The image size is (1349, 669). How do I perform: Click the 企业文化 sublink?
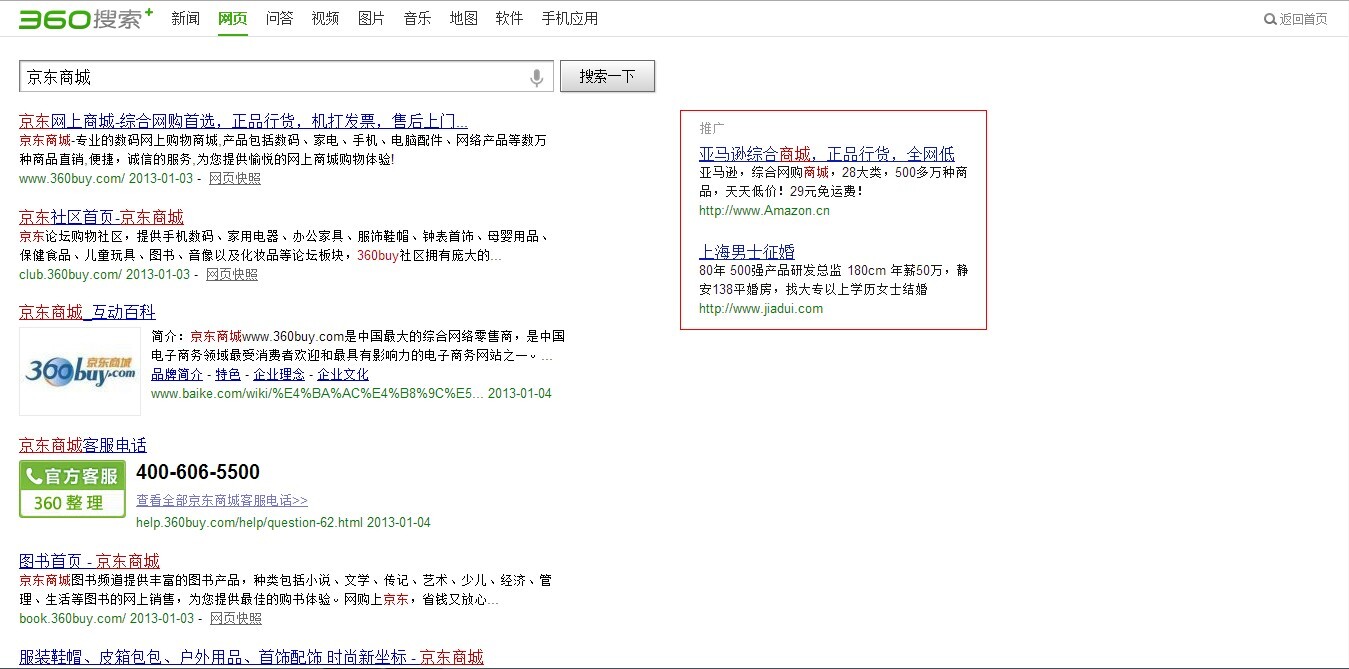tap(343, 374)
